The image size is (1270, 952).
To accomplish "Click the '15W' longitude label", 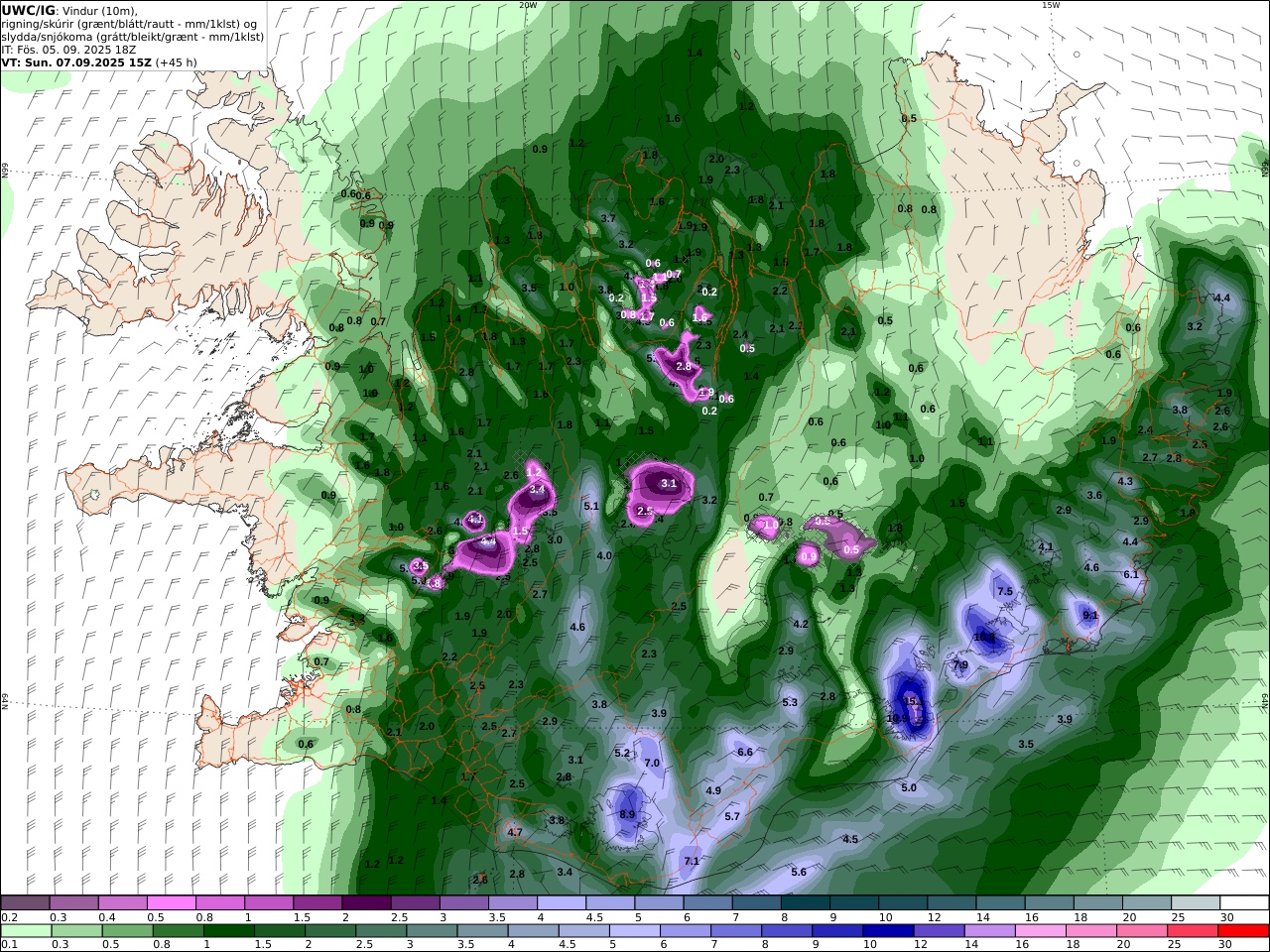I will tap(1051, 5).
